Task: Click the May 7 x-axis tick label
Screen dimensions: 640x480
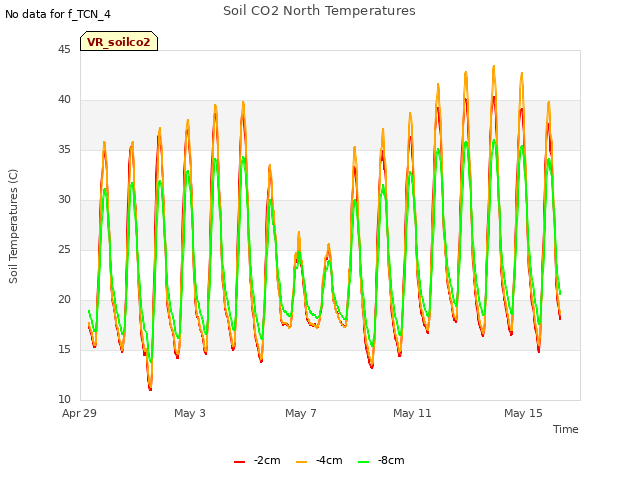Action: click(x=301, y=413)
